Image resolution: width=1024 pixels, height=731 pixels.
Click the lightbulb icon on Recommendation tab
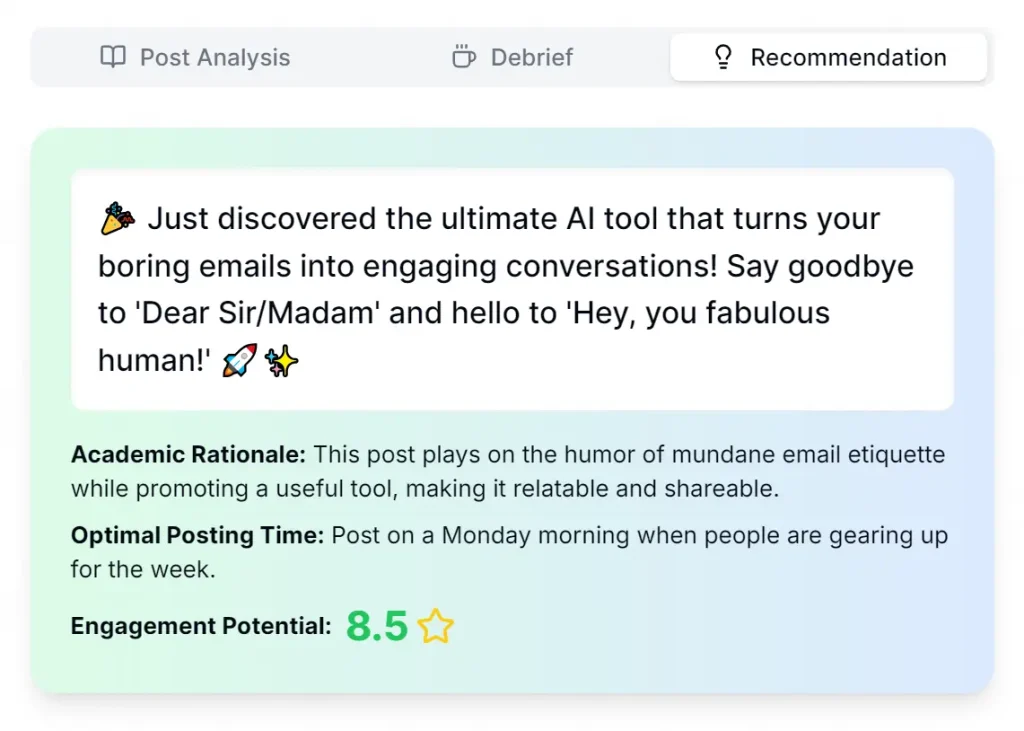tap(723, 57)
